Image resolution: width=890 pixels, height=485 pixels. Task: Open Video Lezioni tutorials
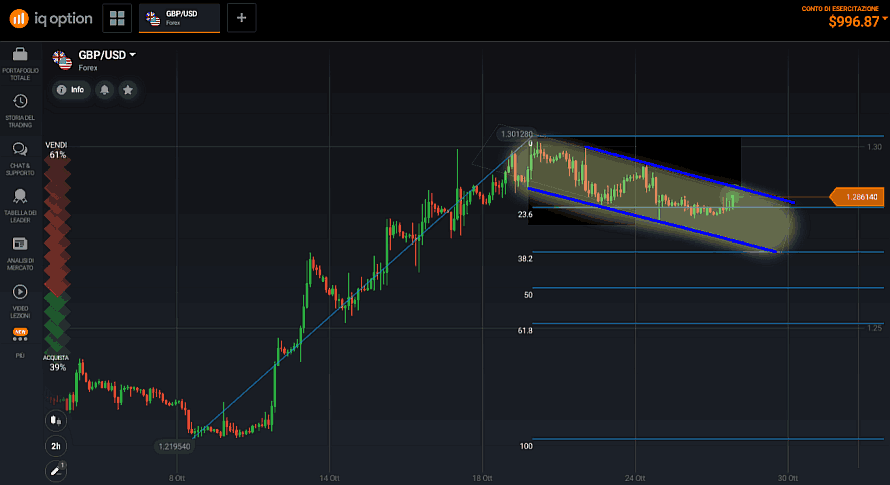pos(20,297)
